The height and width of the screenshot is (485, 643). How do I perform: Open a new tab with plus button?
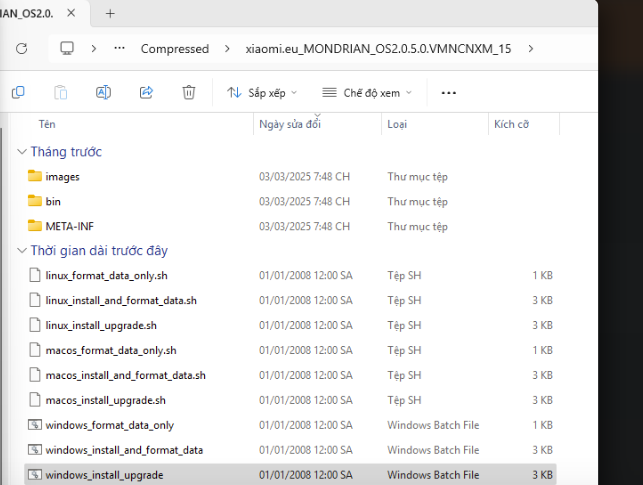point(110,14)
